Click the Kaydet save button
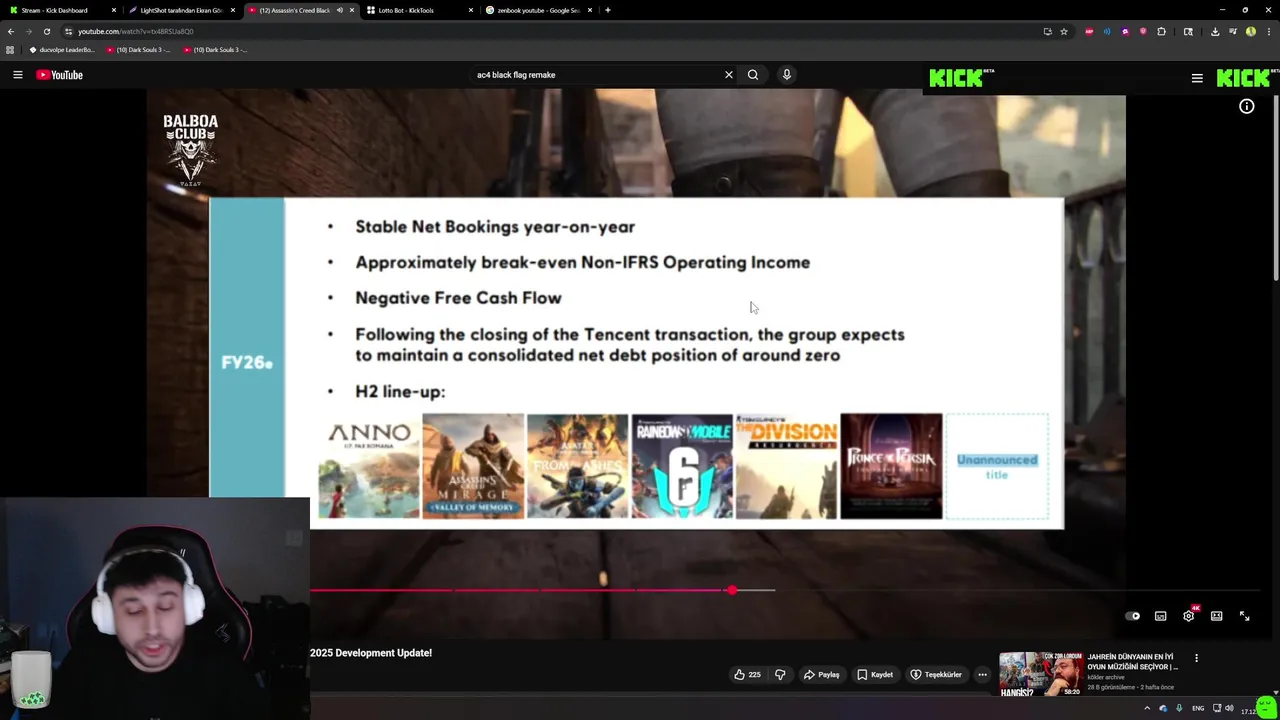Viewport: 1280px width, 720px height. pyautogui.click(x=875, y=674)
